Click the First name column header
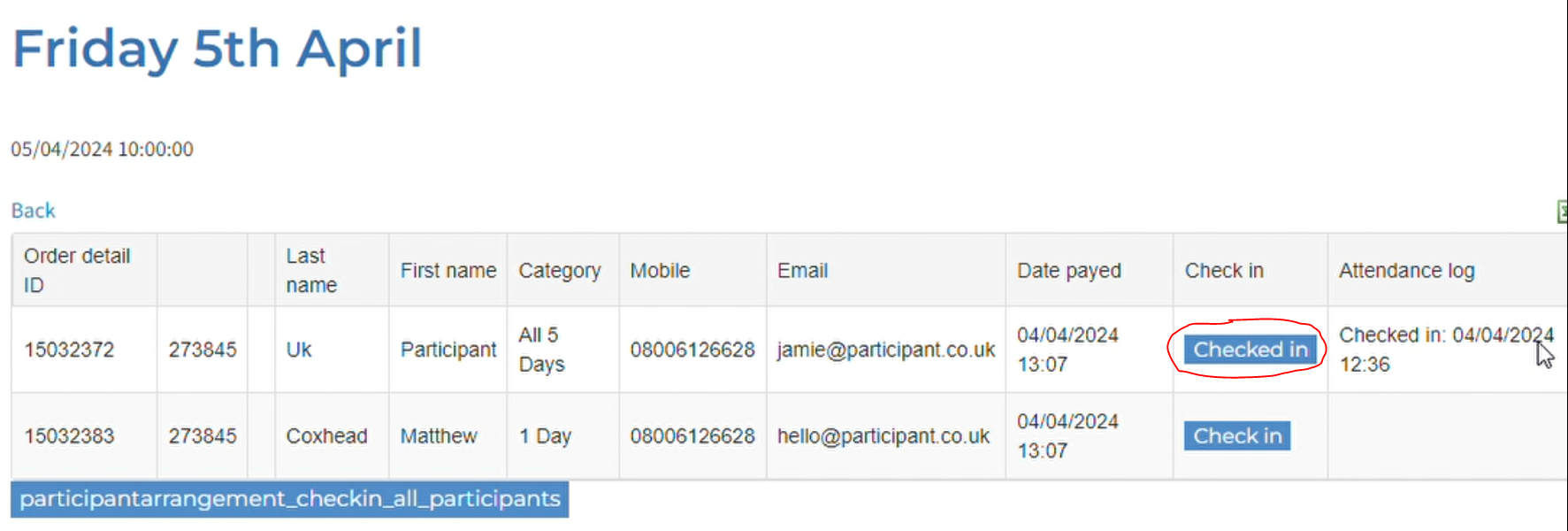Screen dimensions: 1568x531 point(447,271)
